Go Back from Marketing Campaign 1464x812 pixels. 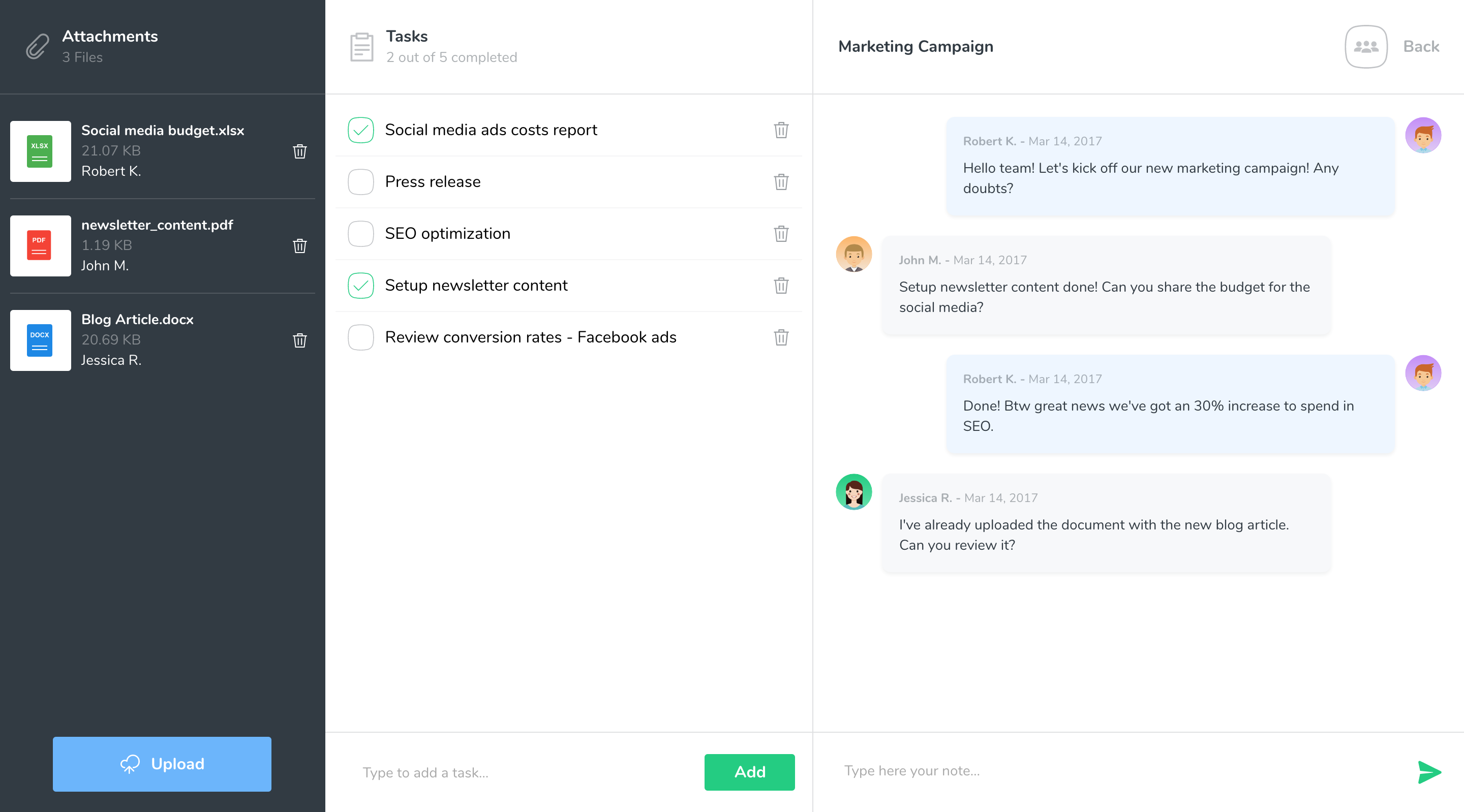[x=1420, y=47]
